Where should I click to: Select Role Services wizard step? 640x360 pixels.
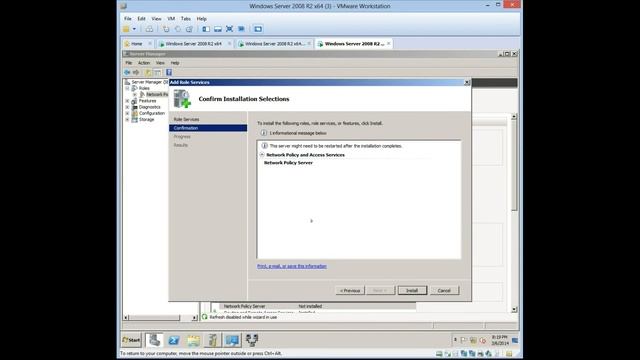pos(187,119)
